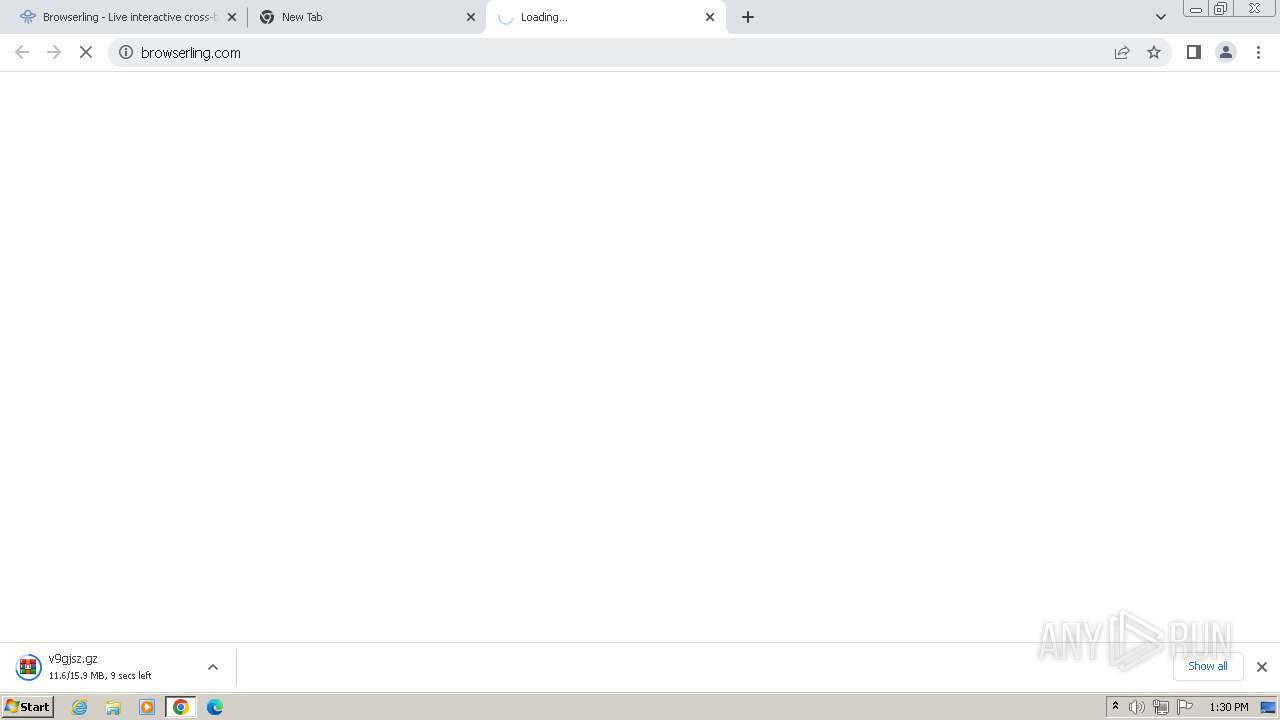
Task: Go back to the previous page
Action: (22, 52)
